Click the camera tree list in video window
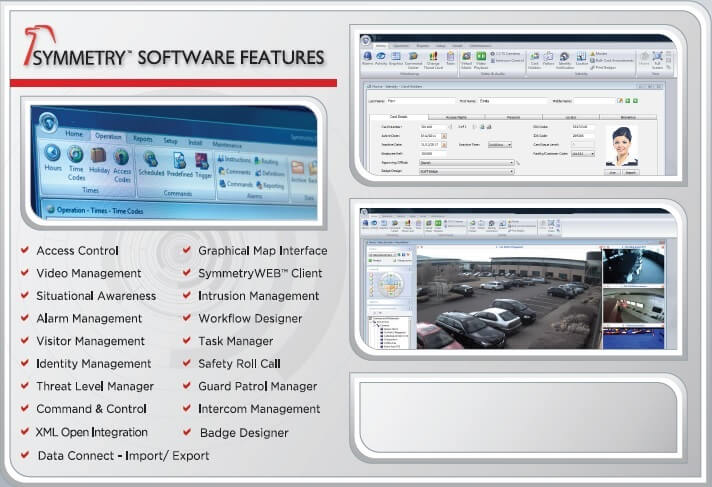 (x=391, y=333)
